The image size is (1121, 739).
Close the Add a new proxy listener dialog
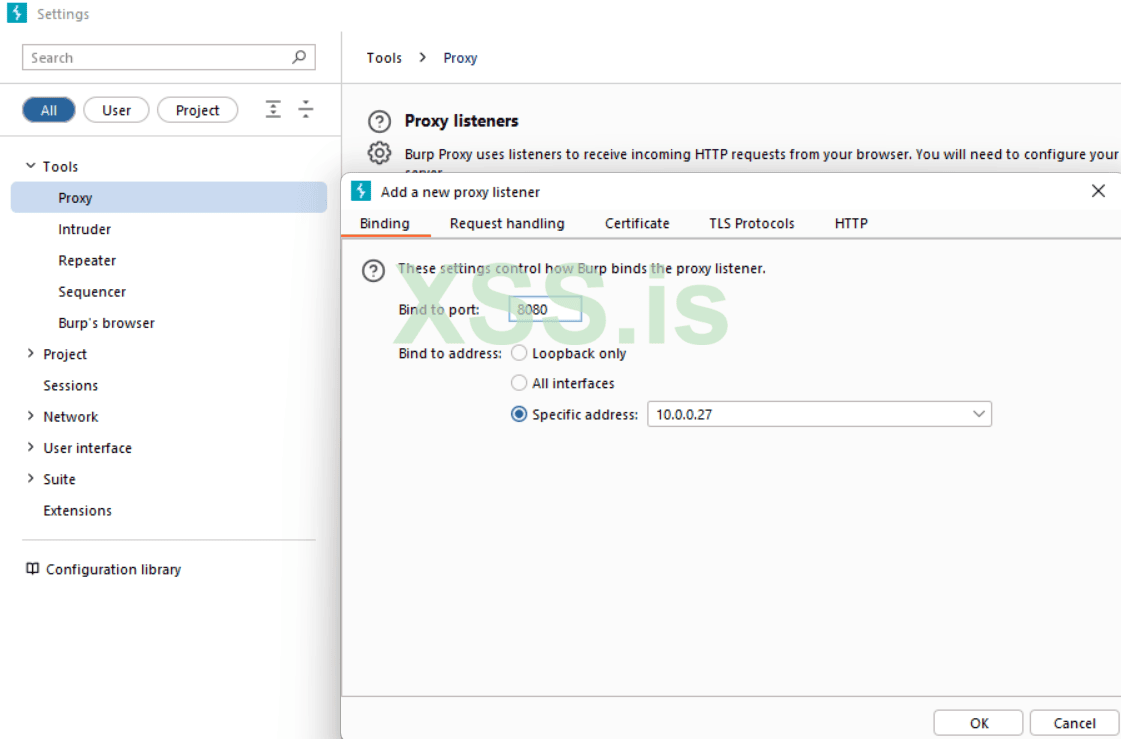click(1098, 191)
